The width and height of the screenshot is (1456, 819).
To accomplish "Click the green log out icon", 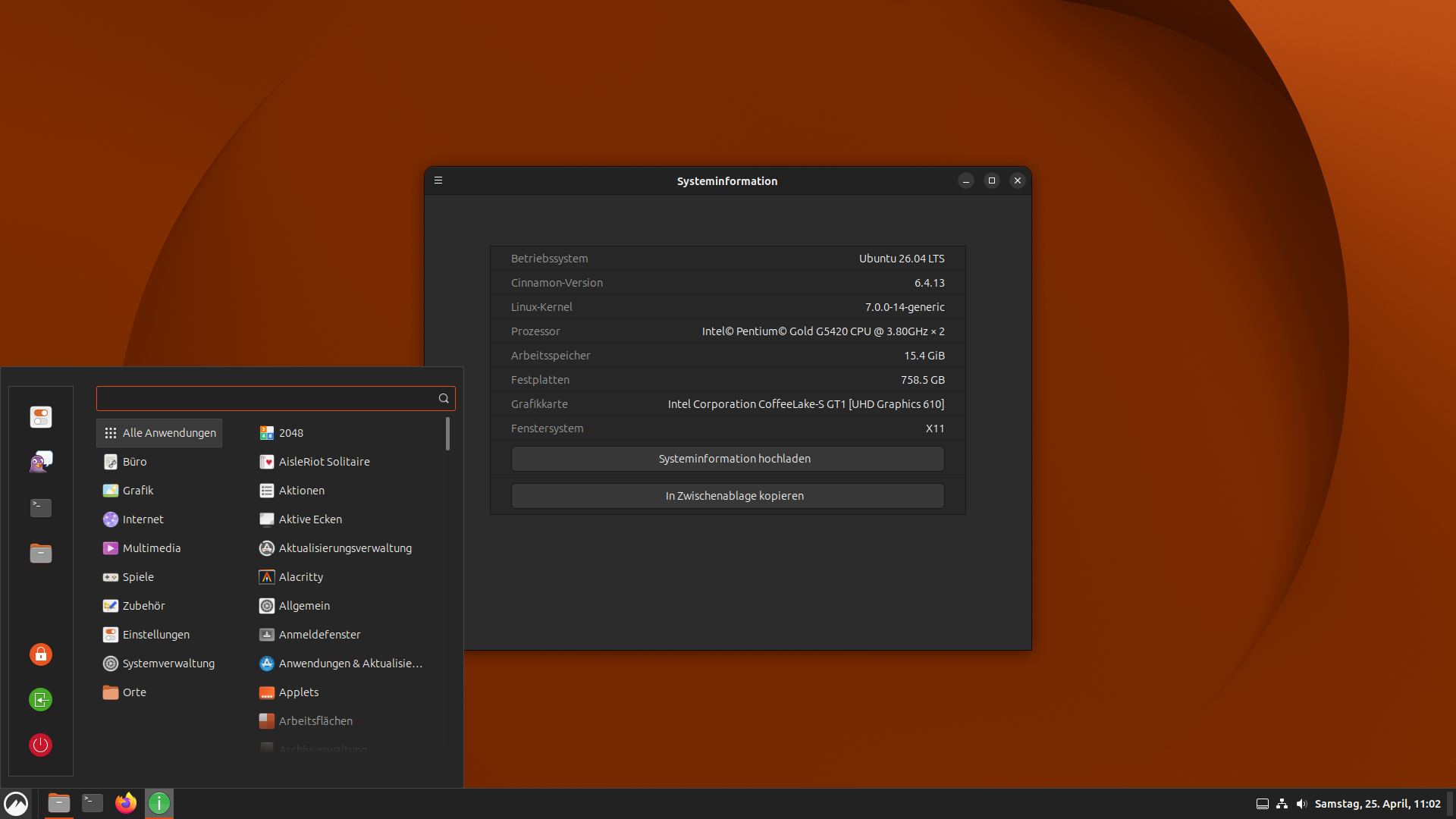I will [x=41, y=699].
